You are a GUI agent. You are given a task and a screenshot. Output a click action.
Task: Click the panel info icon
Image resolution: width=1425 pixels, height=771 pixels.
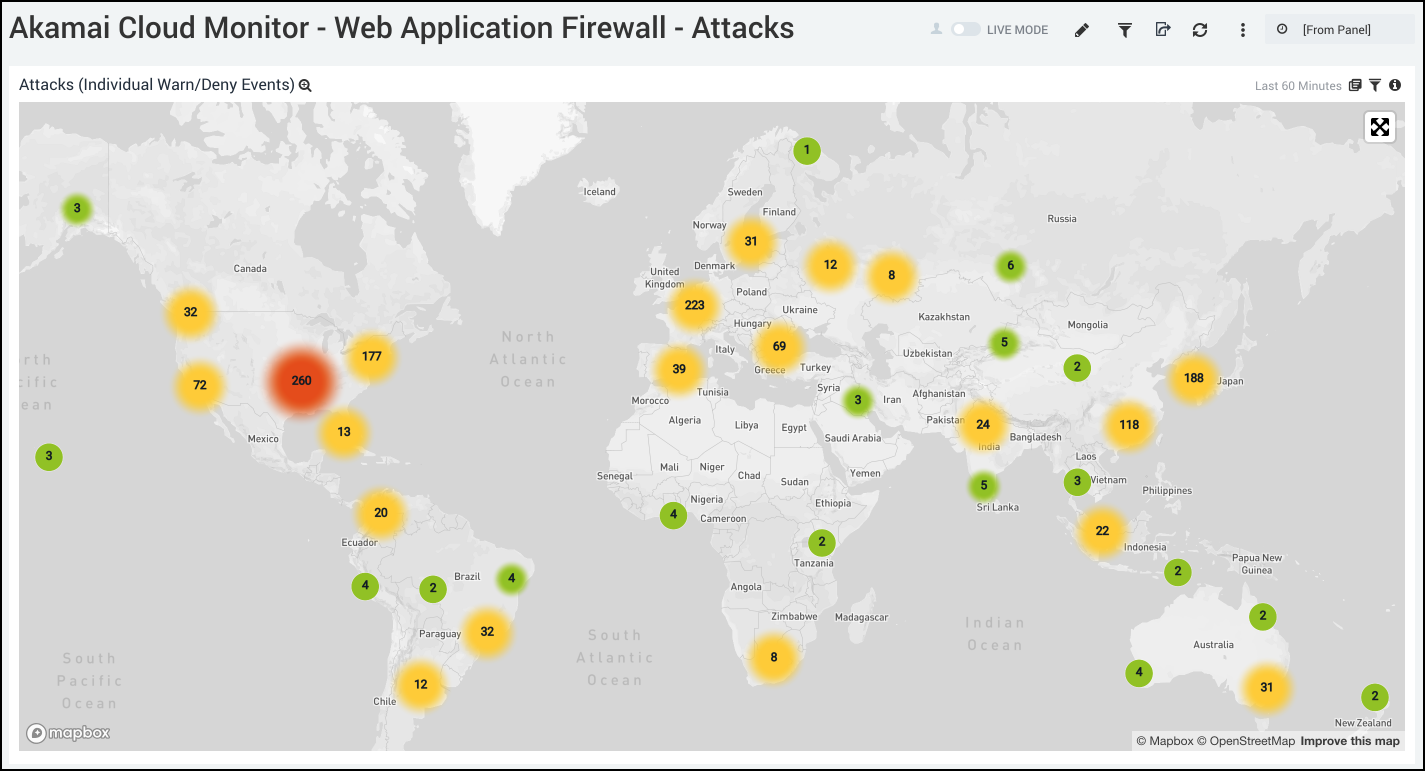pyautogui.click(x=1394, y=85)
